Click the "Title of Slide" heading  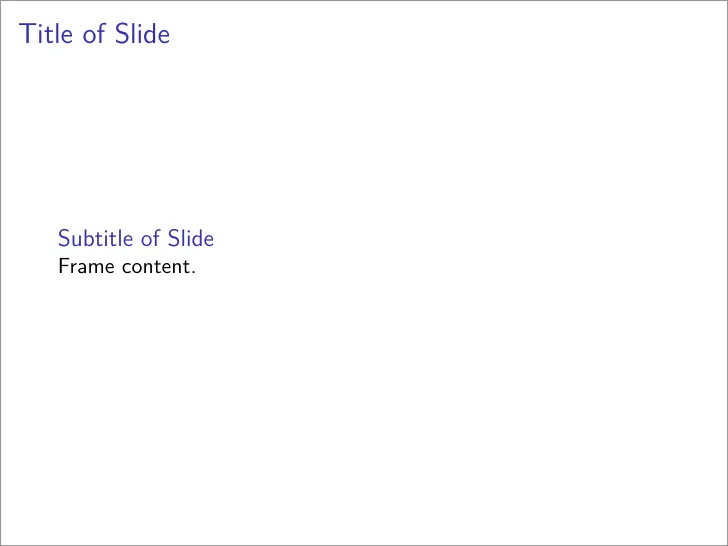click(x=94, y=34)
